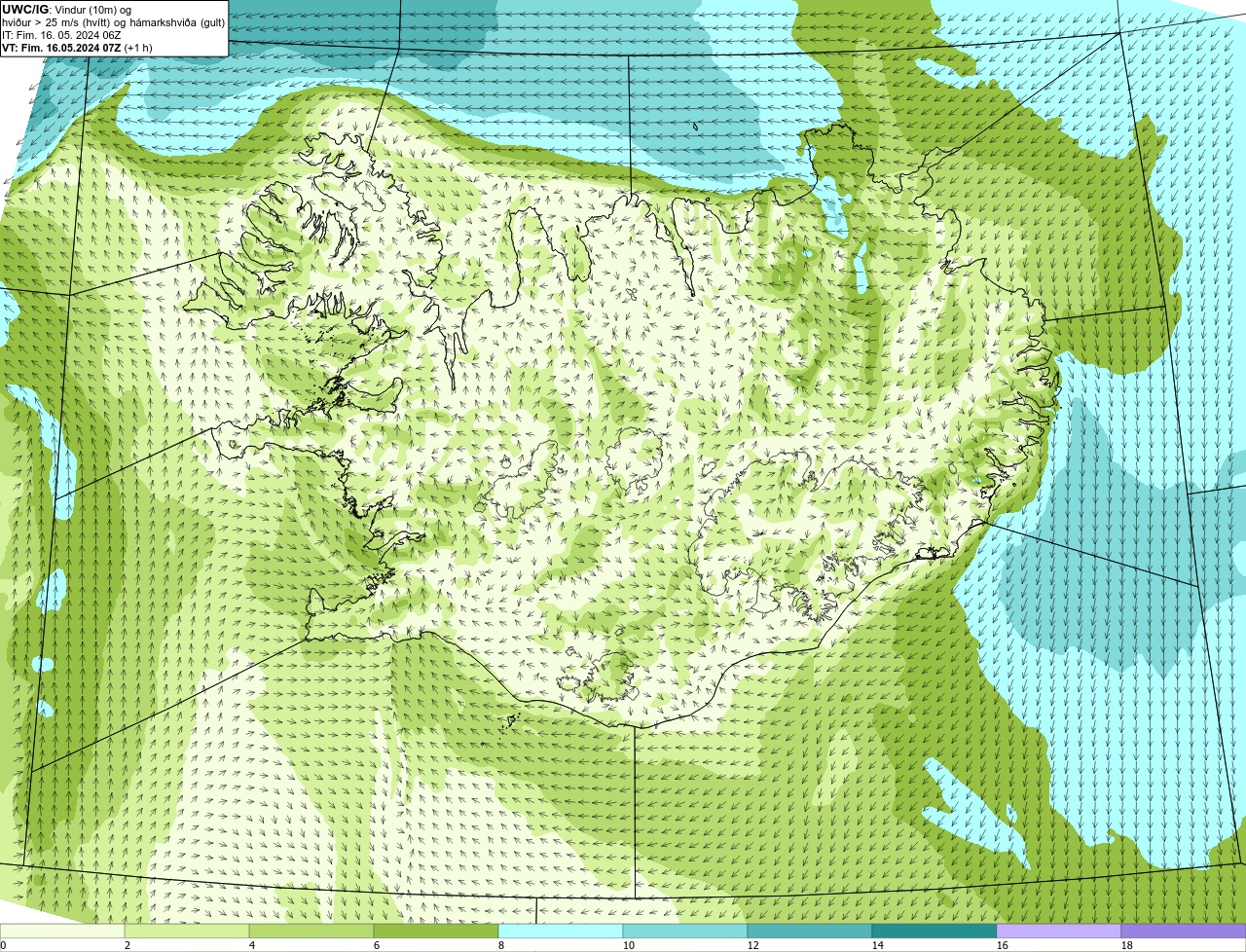Click the 0–2 m/s pale yellow legend swatch
1246x952 pixels.
click(62, 932)
